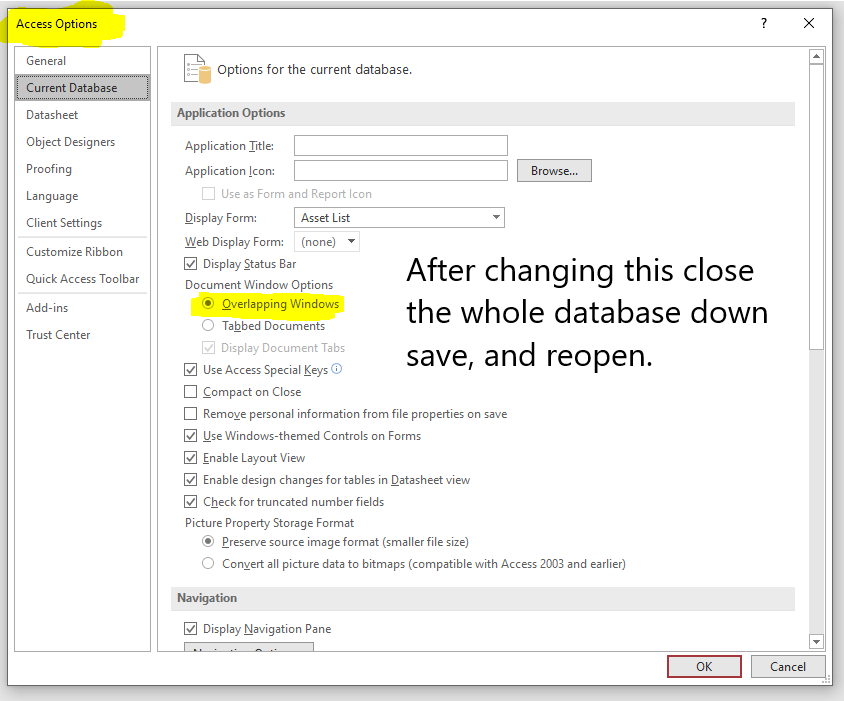Open the General options category
The width and height of the screenshot is (844, 701).
tap(82, 61)
